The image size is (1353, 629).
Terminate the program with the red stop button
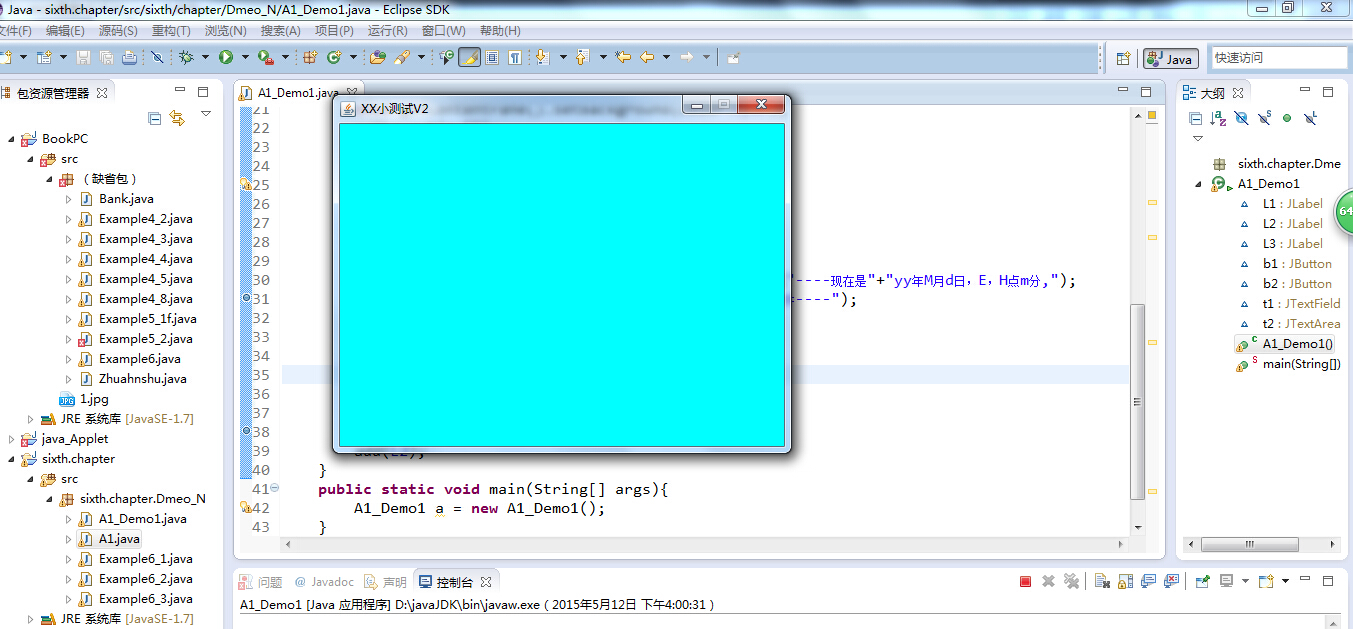tap(1025, 581)
